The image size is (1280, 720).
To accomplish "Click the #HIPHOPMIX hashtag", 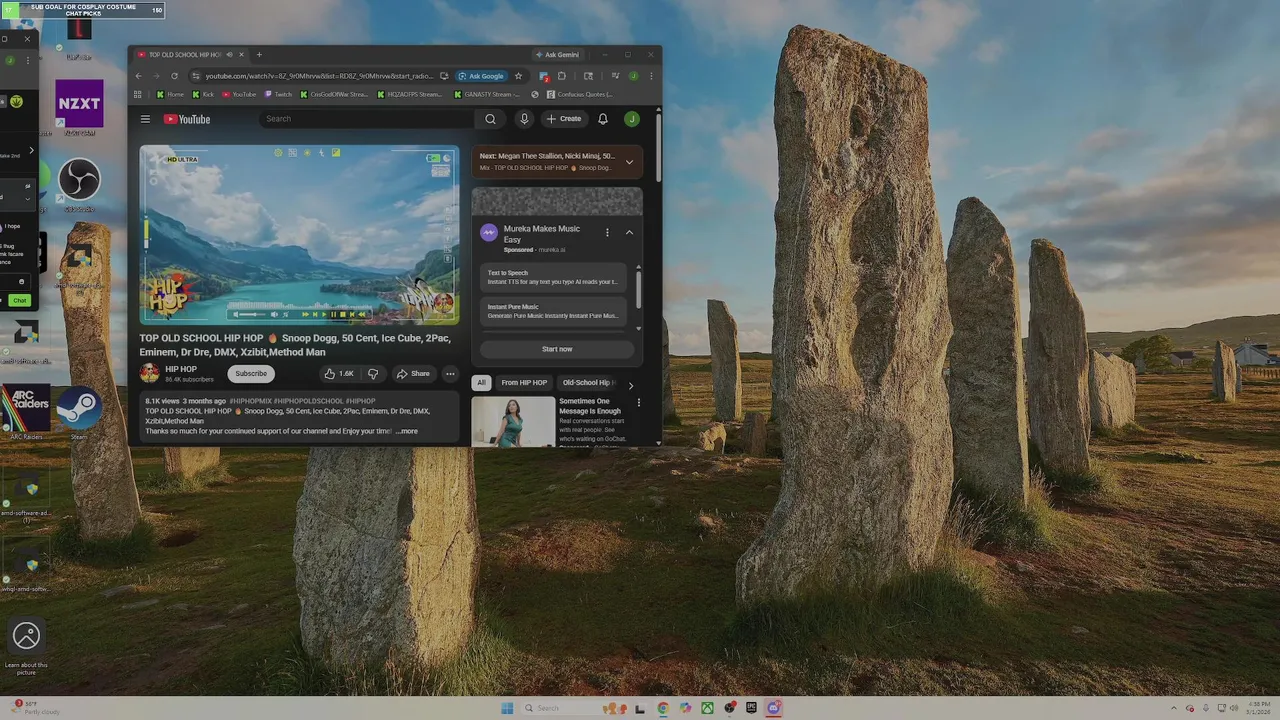I will tap(251, 401).
